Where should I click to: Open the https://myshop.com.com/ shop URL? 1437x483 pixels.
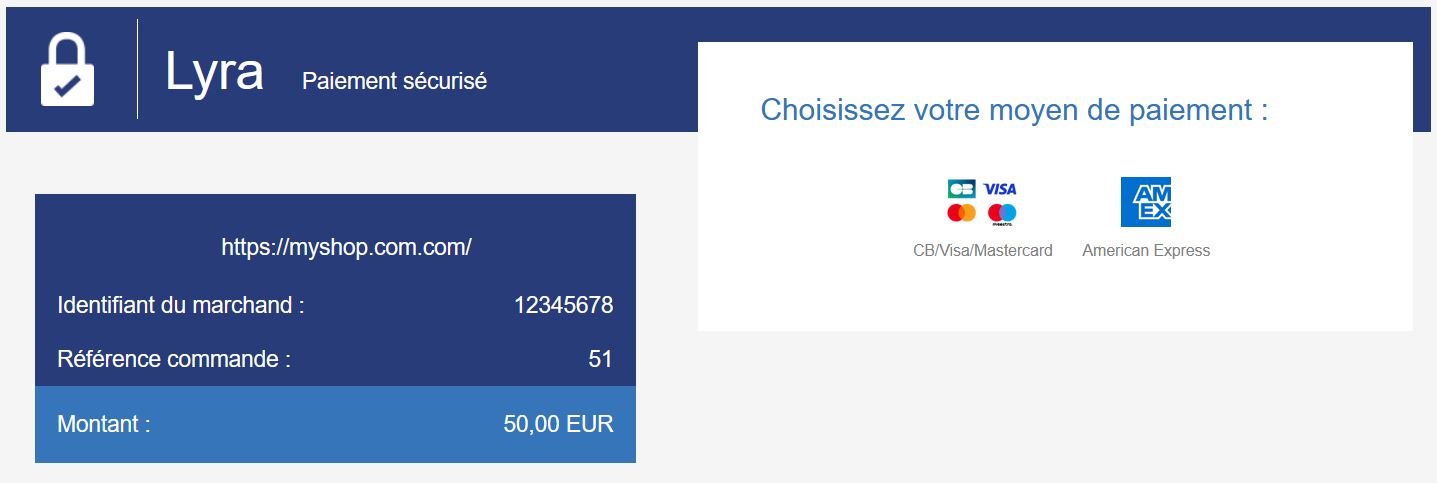(x=346, y=247)
